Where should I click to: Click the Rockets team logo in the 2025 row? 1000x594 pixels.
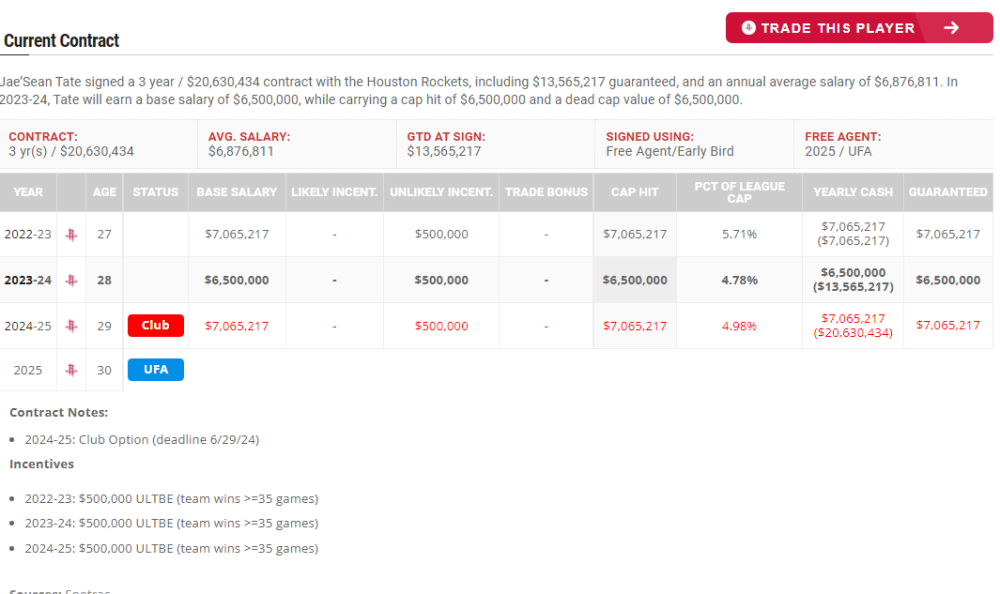point(71,370)
